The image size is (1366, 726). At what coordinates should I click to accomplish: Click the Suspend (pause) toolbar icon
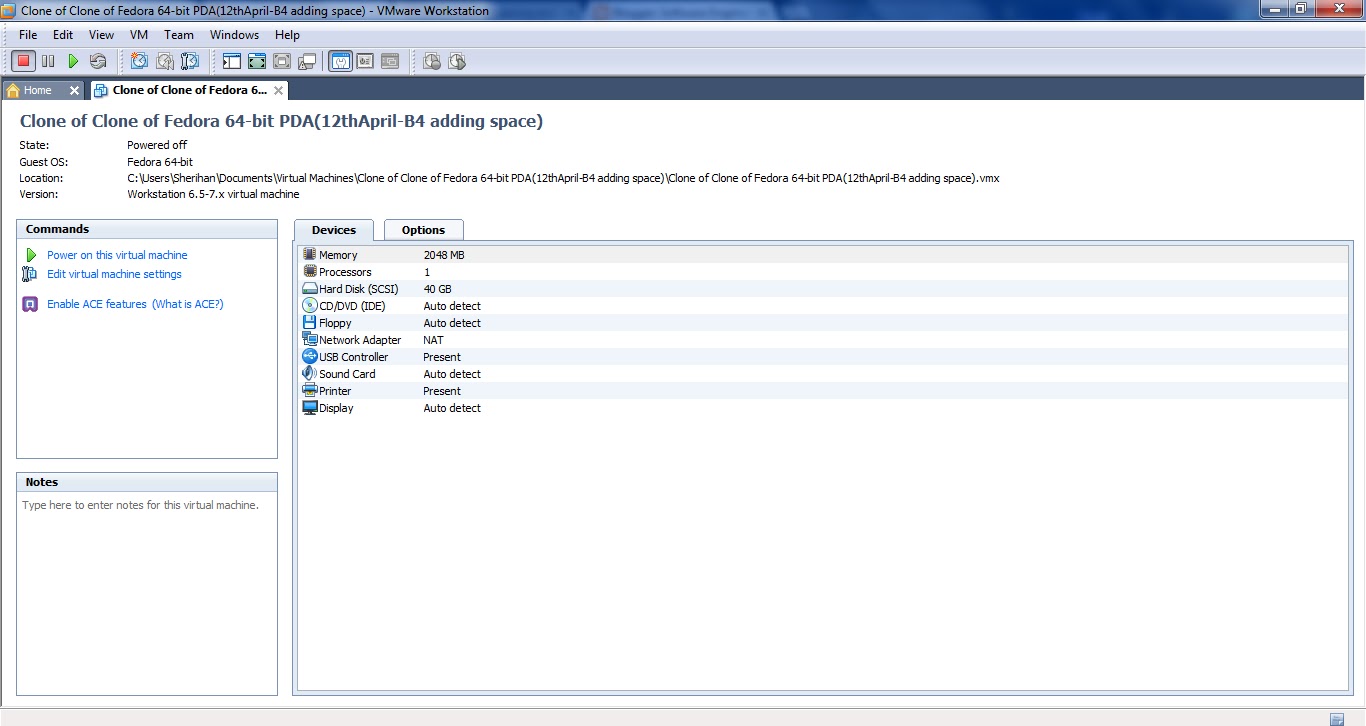click(x=48, y=61)
